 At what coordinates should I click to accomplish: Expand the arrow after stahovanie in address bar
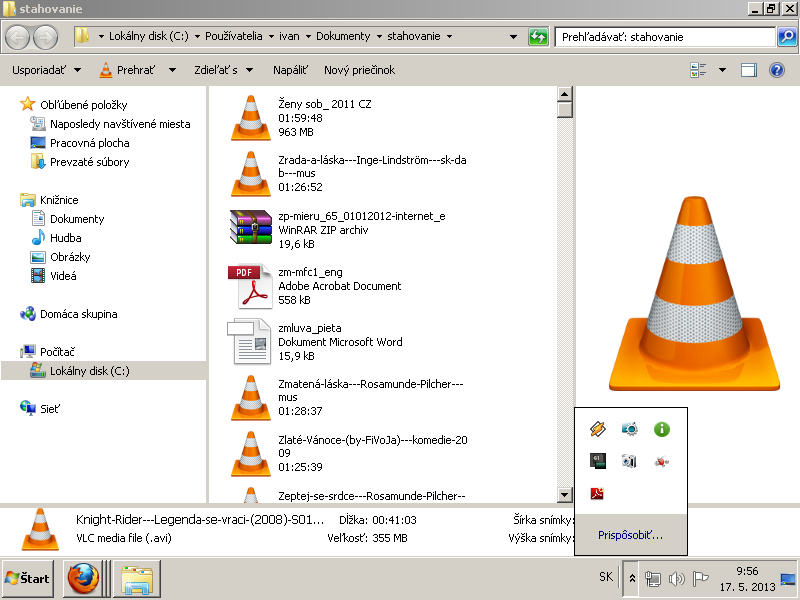tap(449, 36)
